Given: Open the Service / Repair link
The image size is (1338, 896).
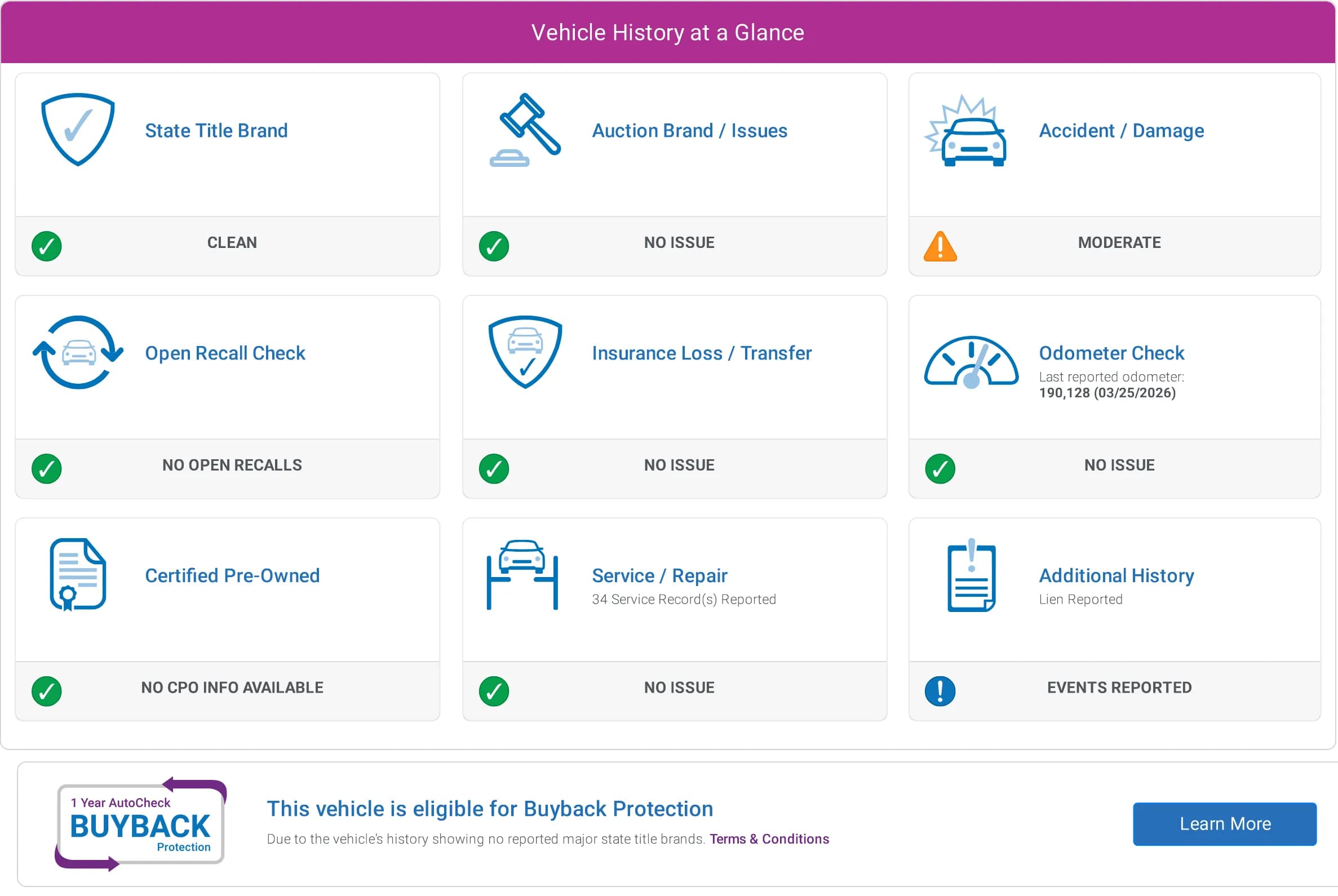Looking at the screenshot, I should [x=659, y=575].
